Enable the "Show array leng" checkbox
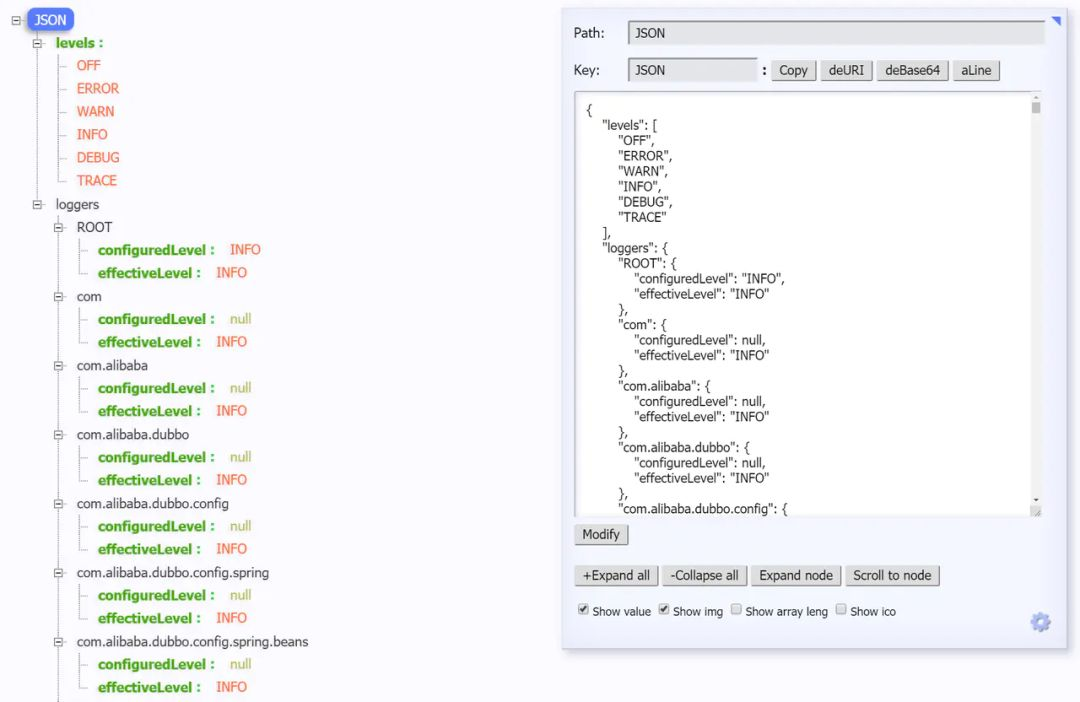The width and height of the screenshot is (1080, 702). coord(737,610)
